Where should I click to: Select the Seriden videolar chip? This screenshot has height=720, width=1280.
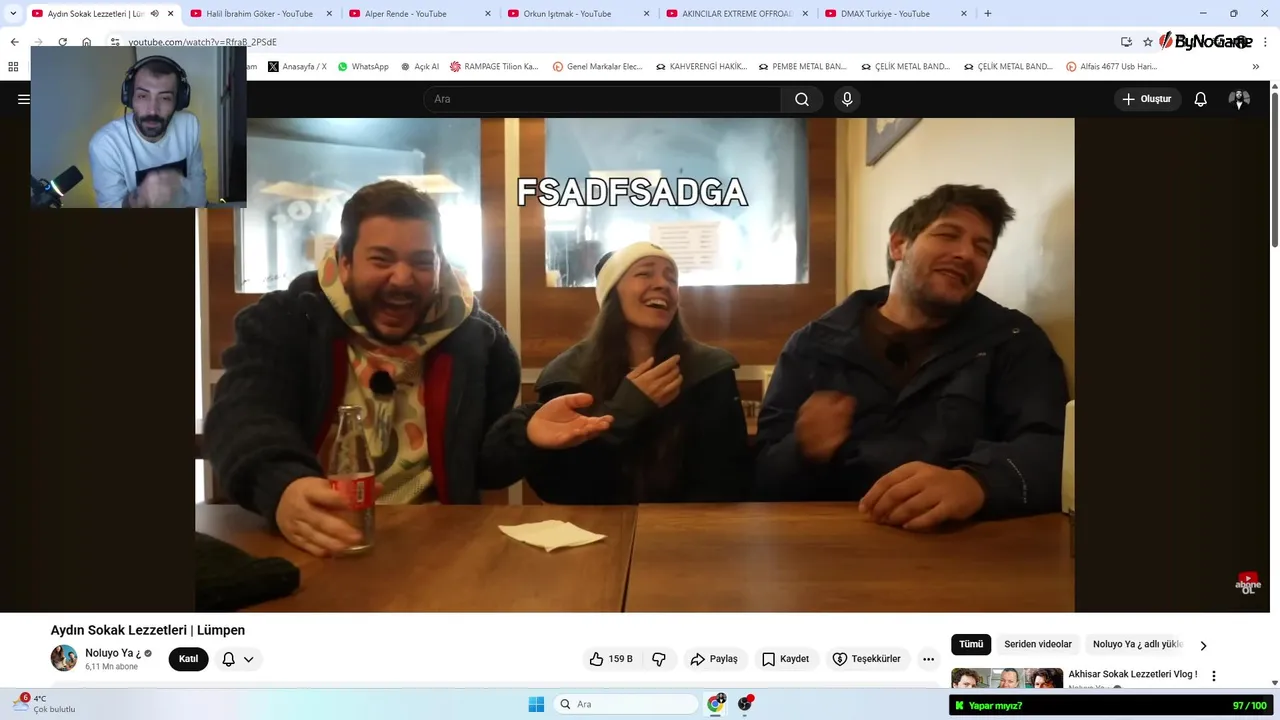pyautogui.click(x=1038, y=645)
